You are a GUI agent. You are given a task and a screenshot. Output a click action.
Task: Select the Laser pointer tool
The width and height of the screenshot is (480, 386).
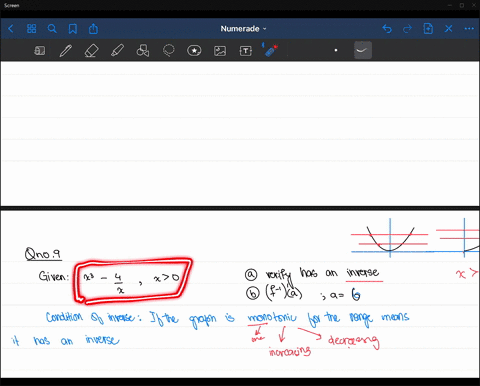[270, 50]
